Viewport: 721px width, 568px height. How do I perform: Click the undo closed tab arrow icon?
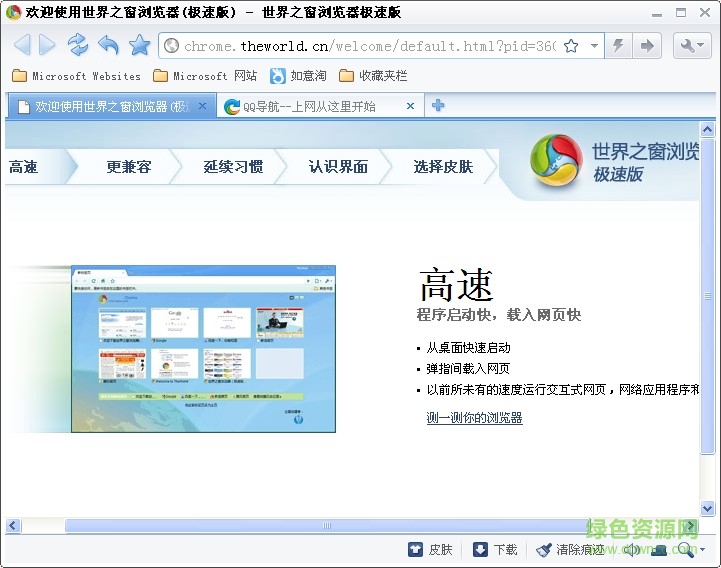click(x=108, y=45)
